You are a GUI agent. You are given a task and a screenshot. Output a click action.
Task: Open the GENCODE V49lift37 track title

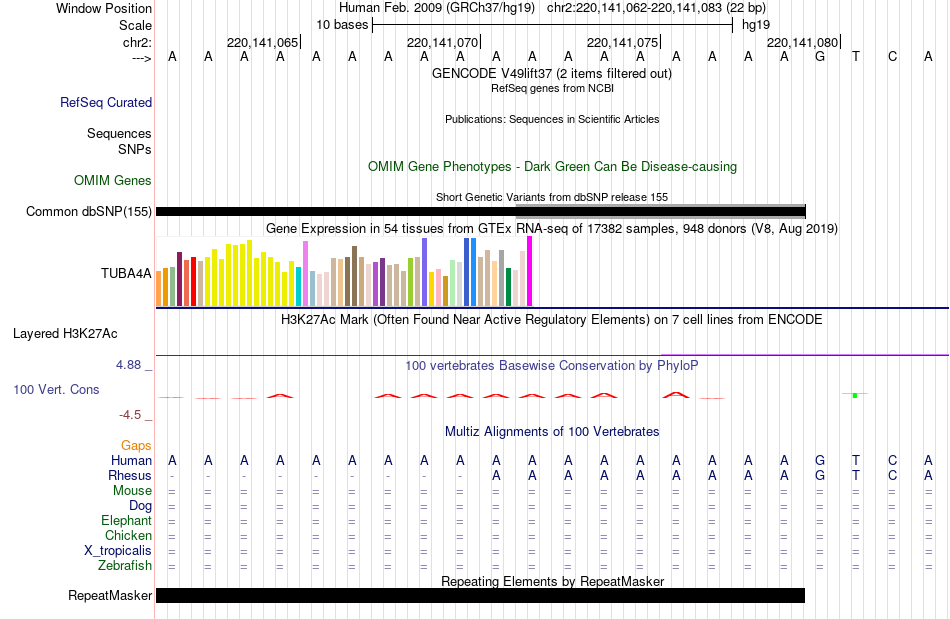click(x=552, y=74)
